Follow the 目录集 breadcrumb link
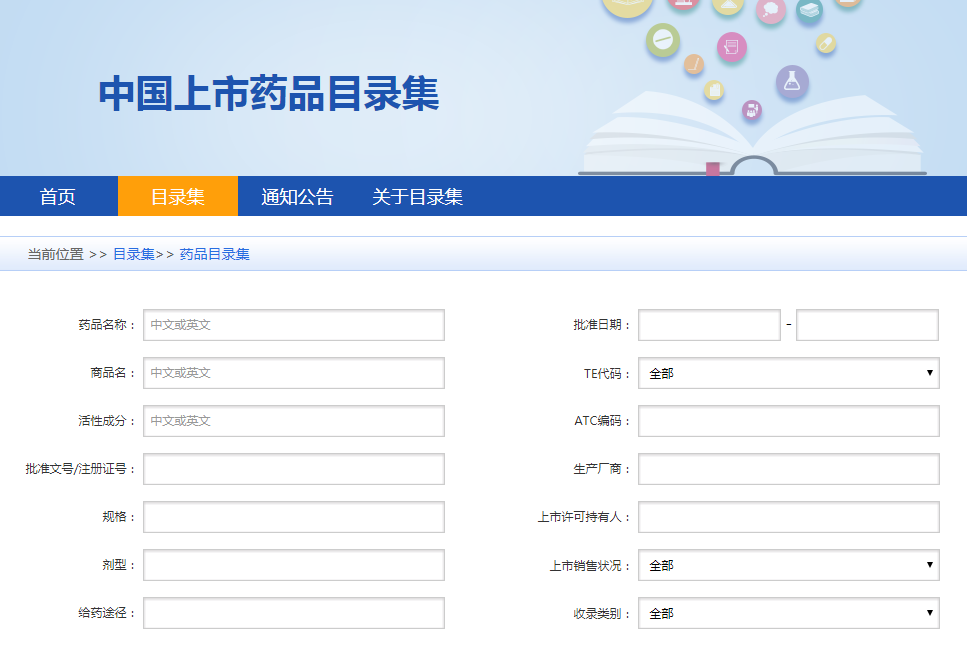Screen dimensions: 967x657 pos(134,254)
